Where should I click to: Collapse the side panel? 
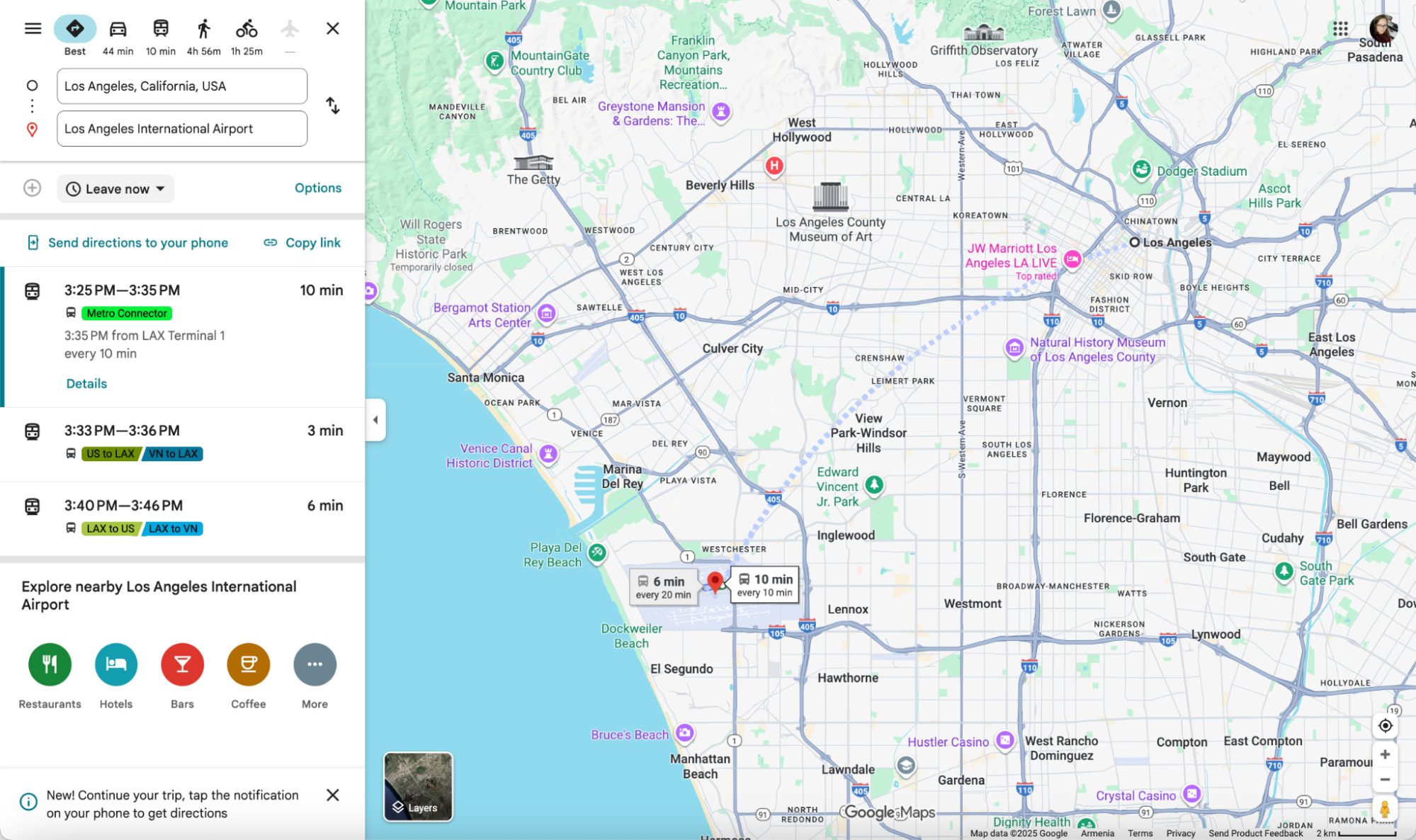coord(375,419)
